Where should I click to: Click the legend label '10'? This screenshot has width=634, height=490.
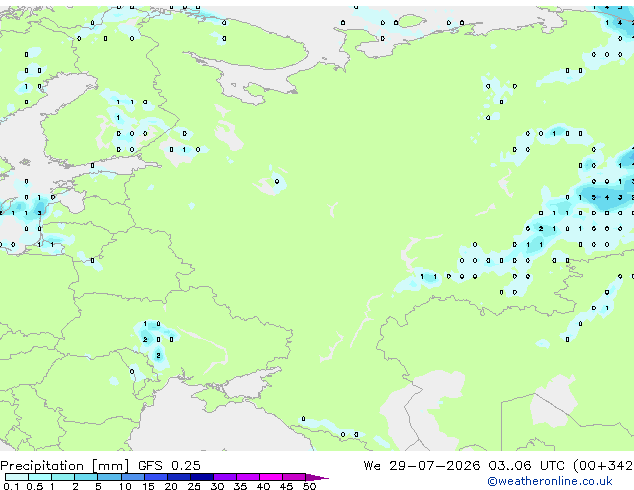(x=125, y=486)
